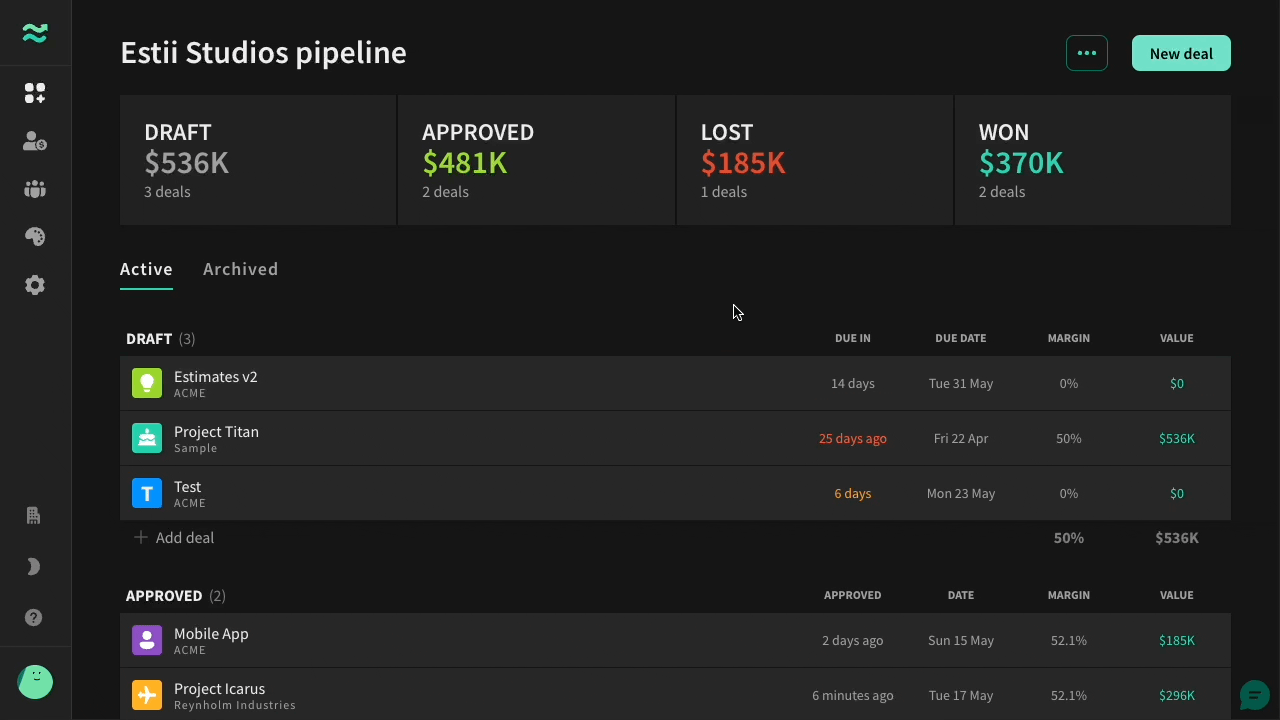Click the Mobile App purple person icon
This screenshot has width=1280, height=720.
pos(147,640)
